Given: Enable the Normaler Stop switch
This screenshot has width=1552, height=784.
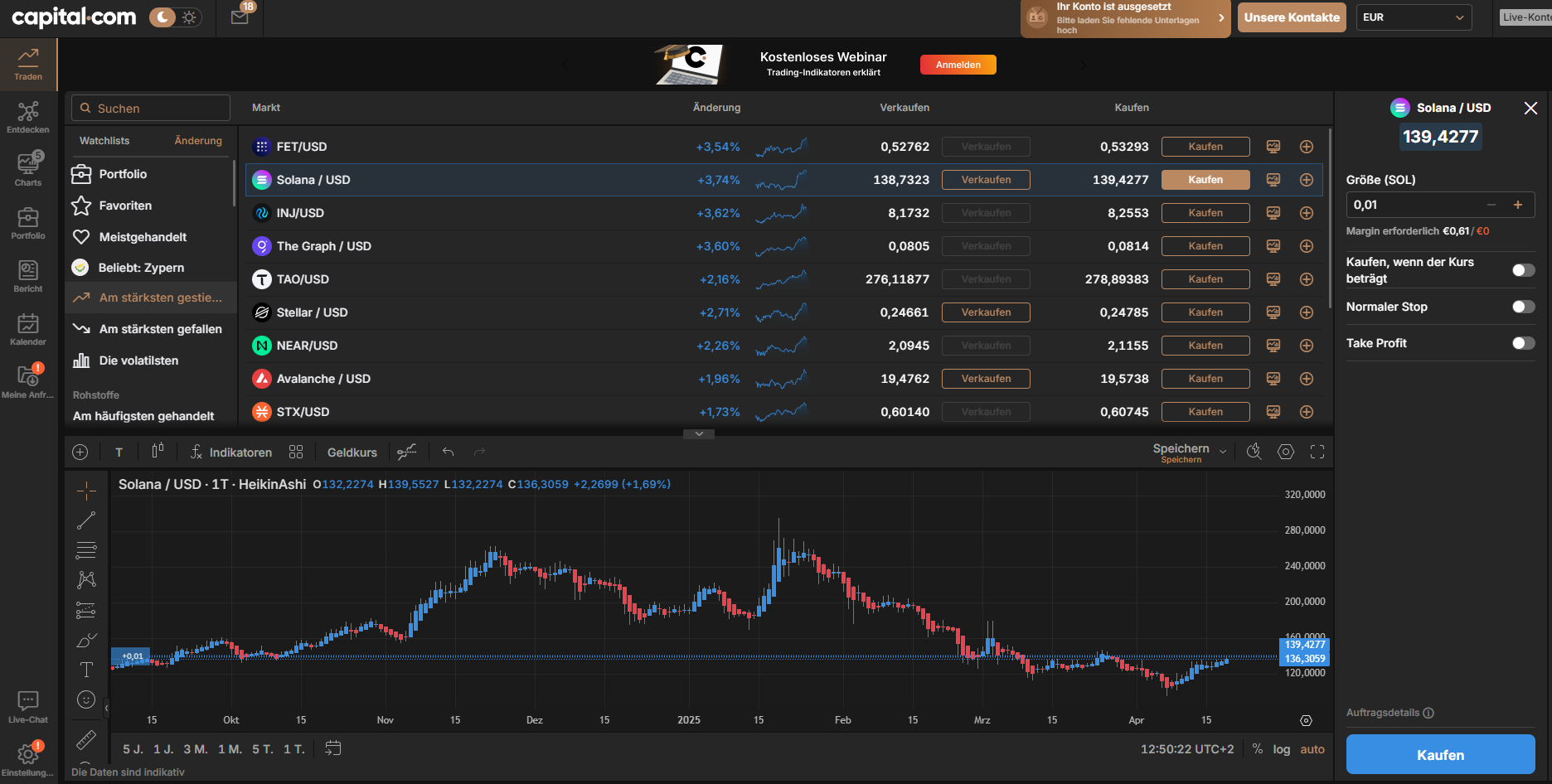Looking at the screenshot, I should (1524, 307).
